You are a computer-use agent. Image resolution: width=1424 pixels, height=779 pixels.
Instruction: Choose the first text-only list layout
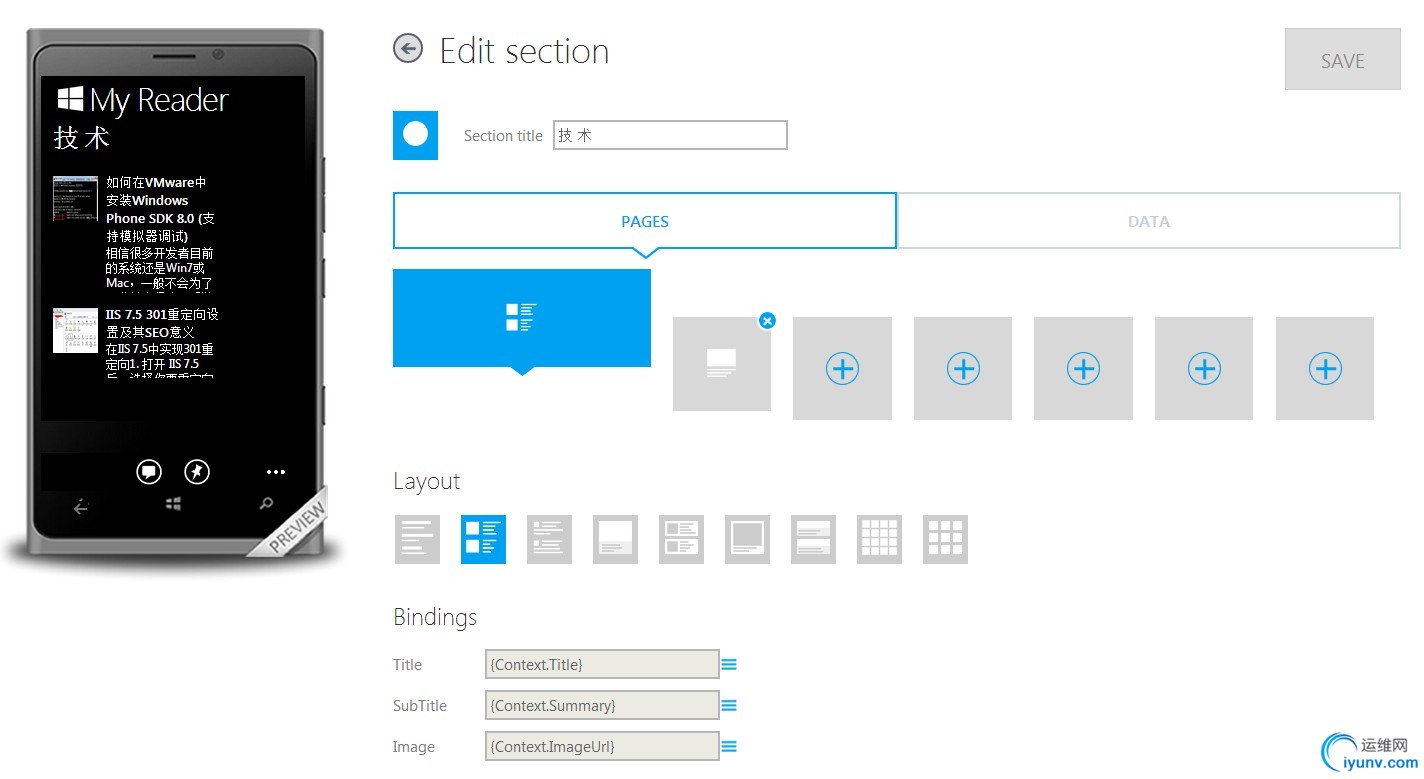pyautogui.click(x=417, y=539)
